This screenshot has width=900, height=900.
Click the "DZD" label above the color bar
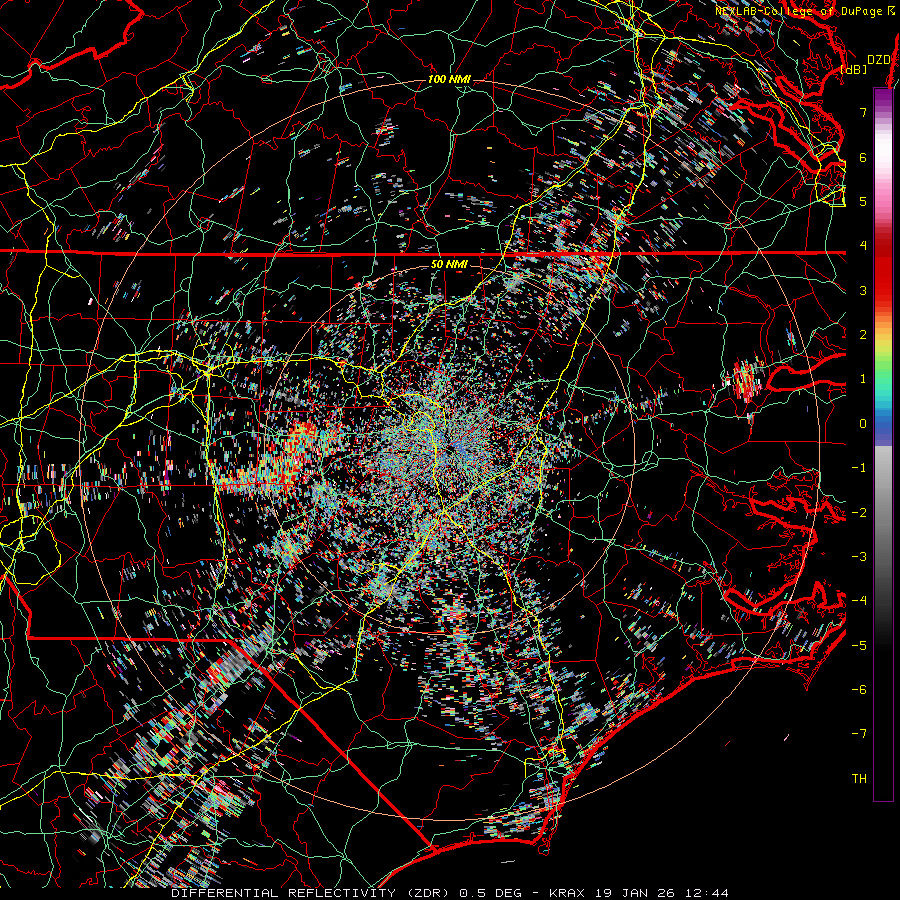coord(878,60)
